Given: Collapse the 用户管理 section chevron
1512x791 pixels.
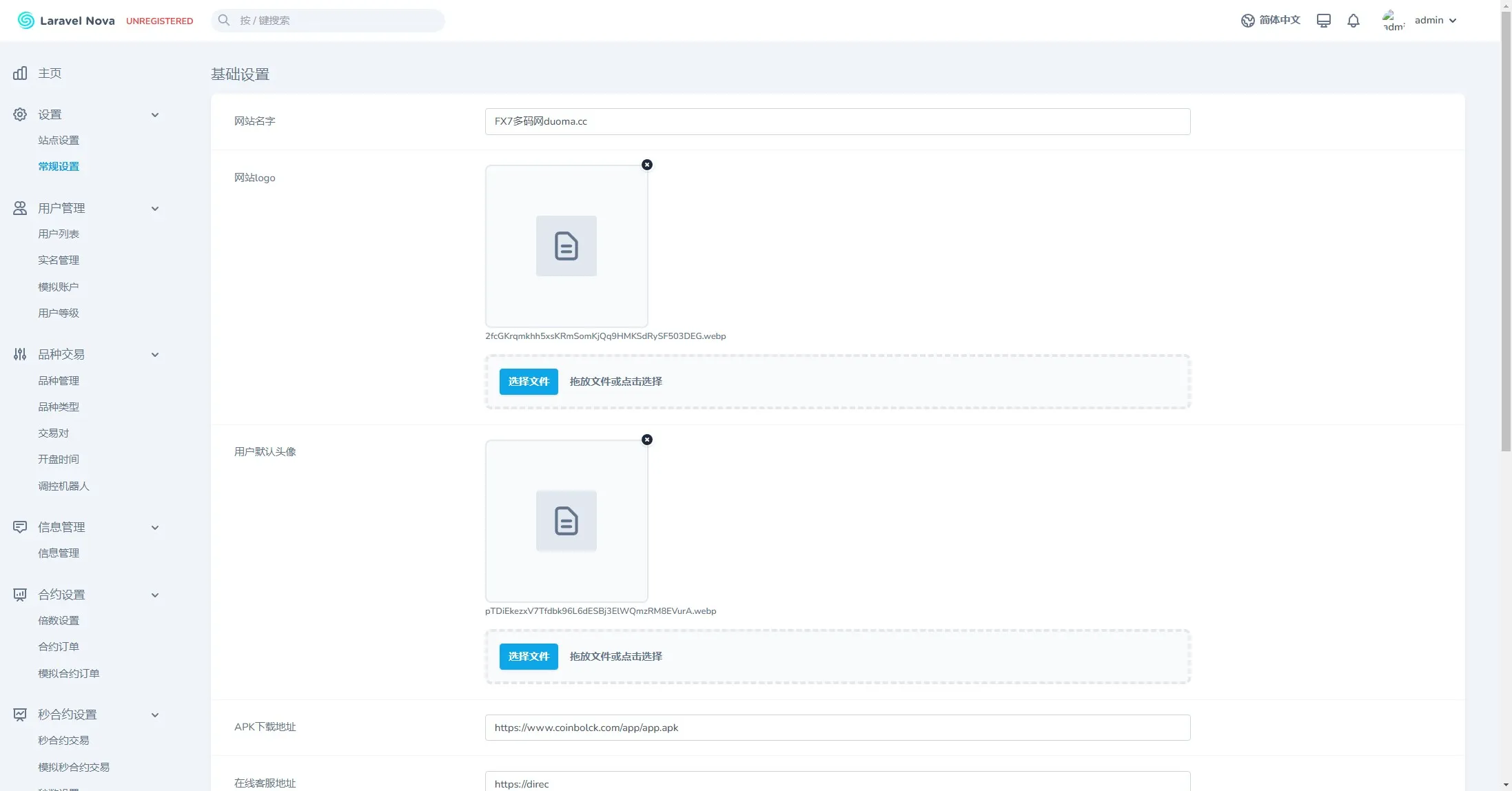Looking at the screenshot, I should pos(155,209).
